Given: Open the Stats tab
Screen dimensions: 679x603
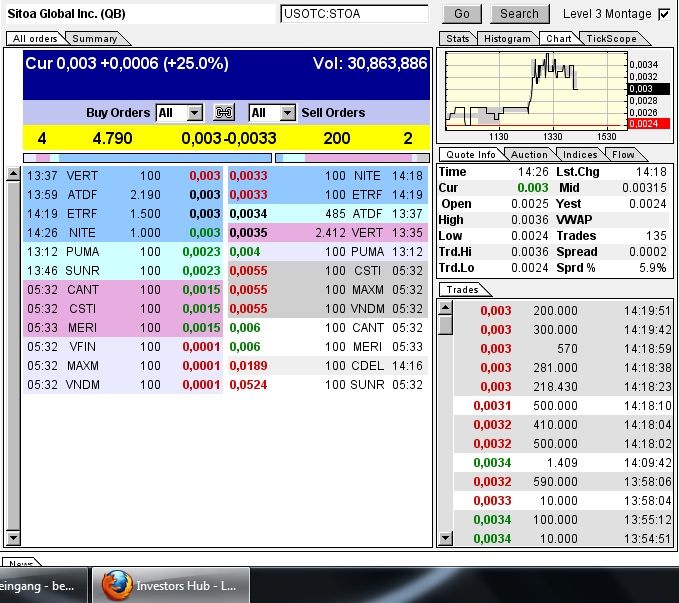Looking at the screenshot, I should [x=458, y=38].
